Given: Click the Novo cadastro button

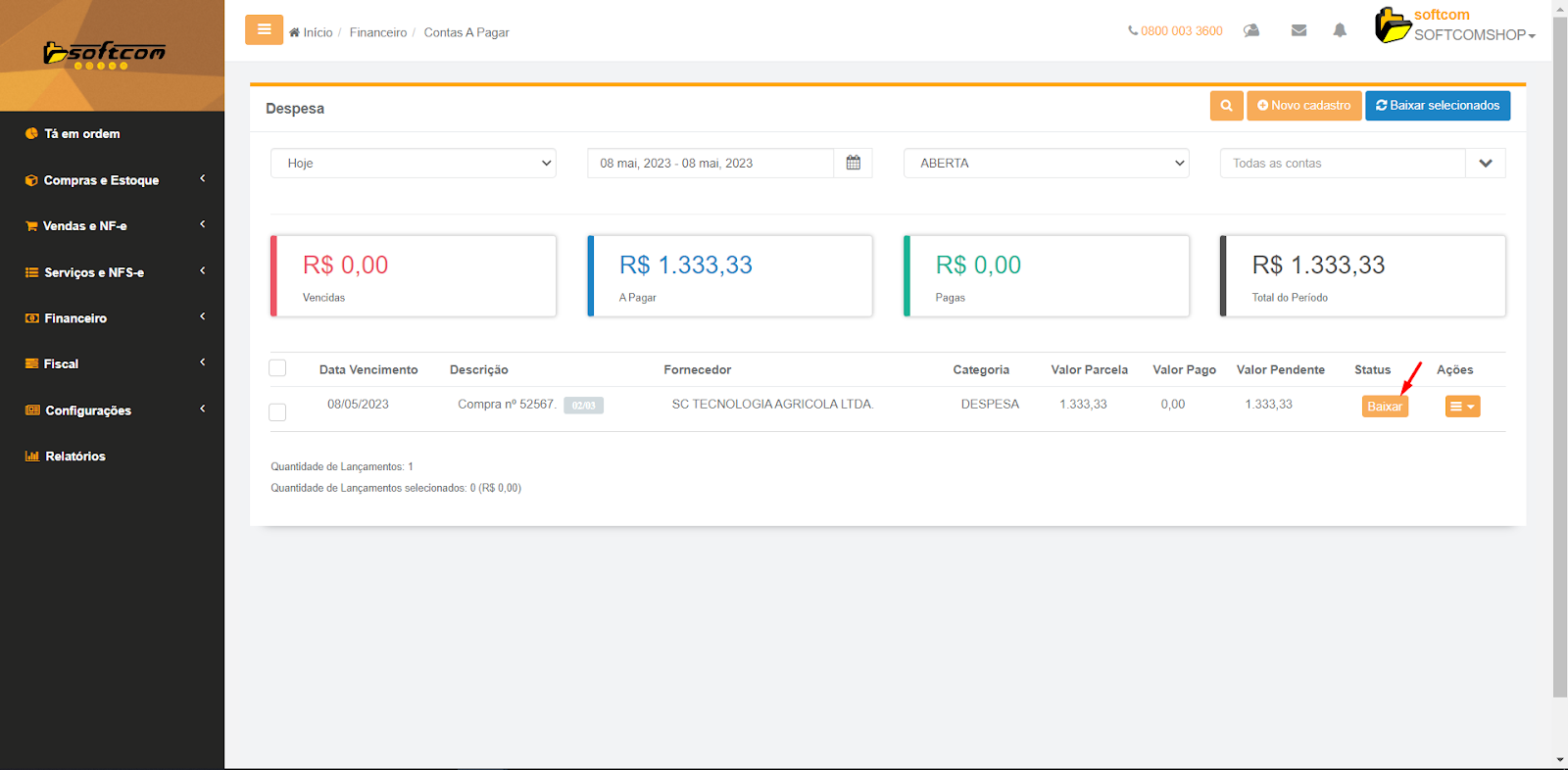Looking at the screenshot, I should pyautogui.click(x=1303, y=106).
